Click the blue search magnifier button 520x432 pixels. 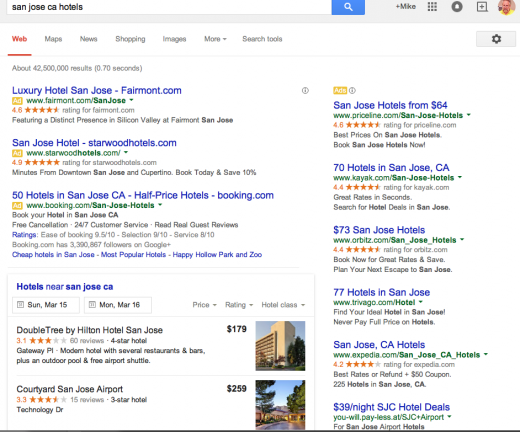348,7
